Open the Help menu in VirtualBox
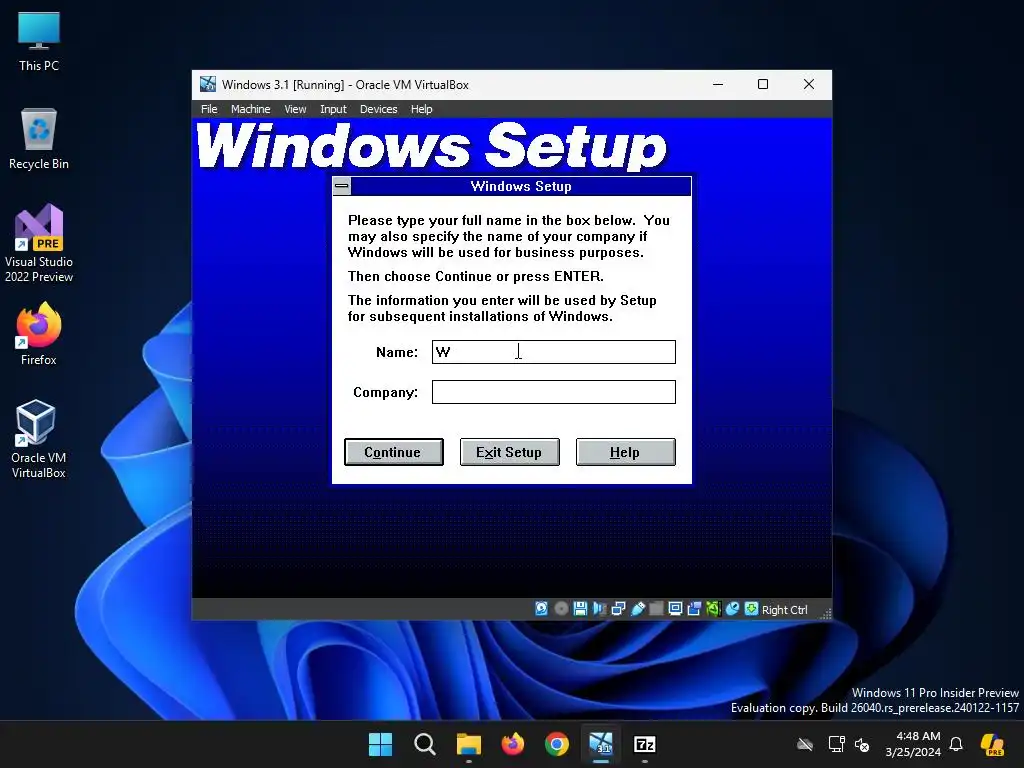 click(421, 109)
